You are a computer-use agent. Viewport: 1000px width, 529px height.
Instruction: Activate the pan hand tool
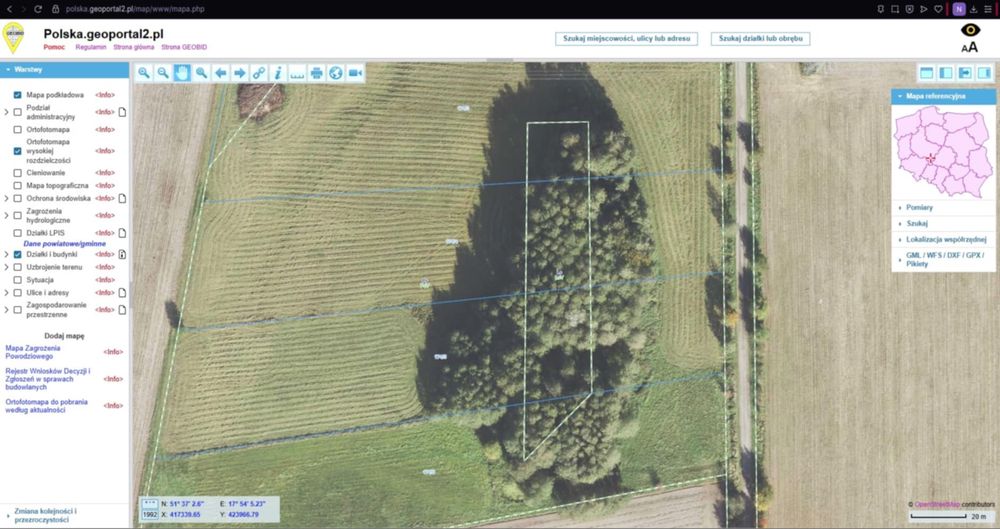tap(182, 73)
